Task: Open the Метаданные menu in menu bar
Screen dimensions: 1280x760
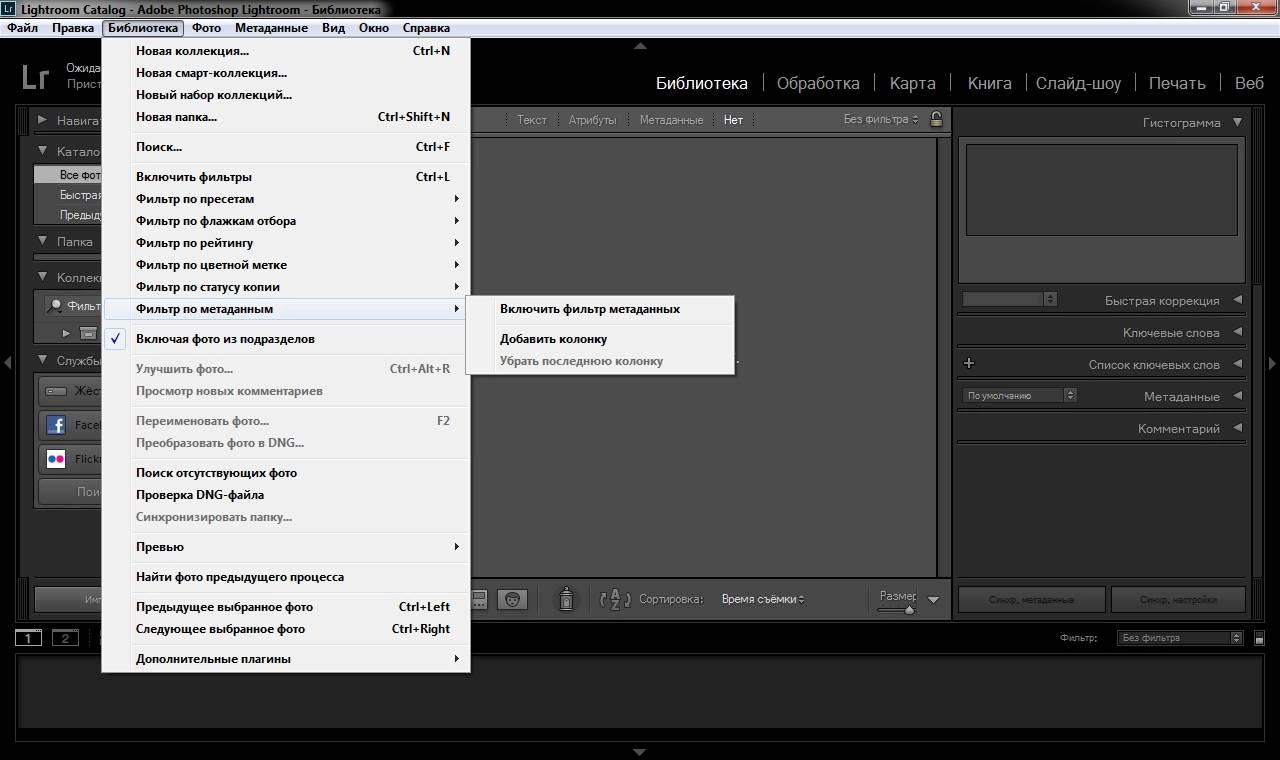Action: pos(272,28)
